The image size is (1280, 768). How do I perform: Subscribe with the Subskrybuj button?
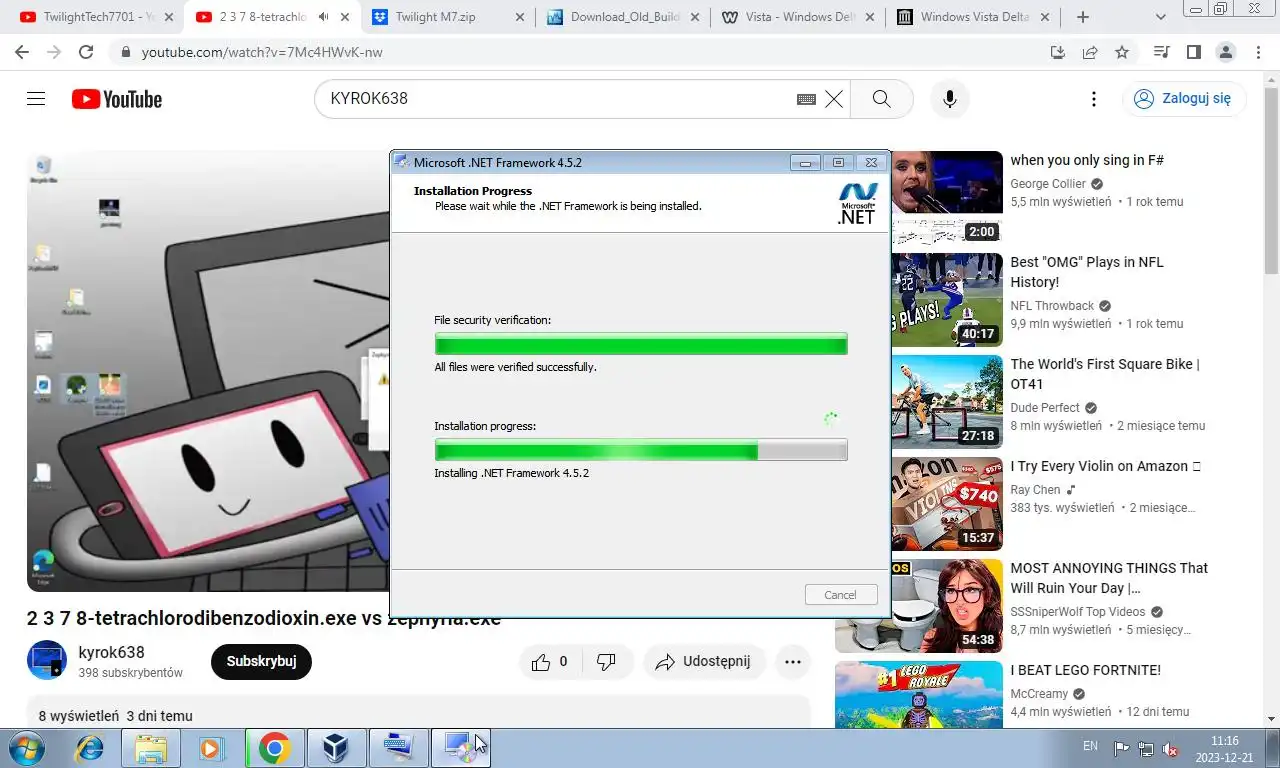tap(261, 662)
